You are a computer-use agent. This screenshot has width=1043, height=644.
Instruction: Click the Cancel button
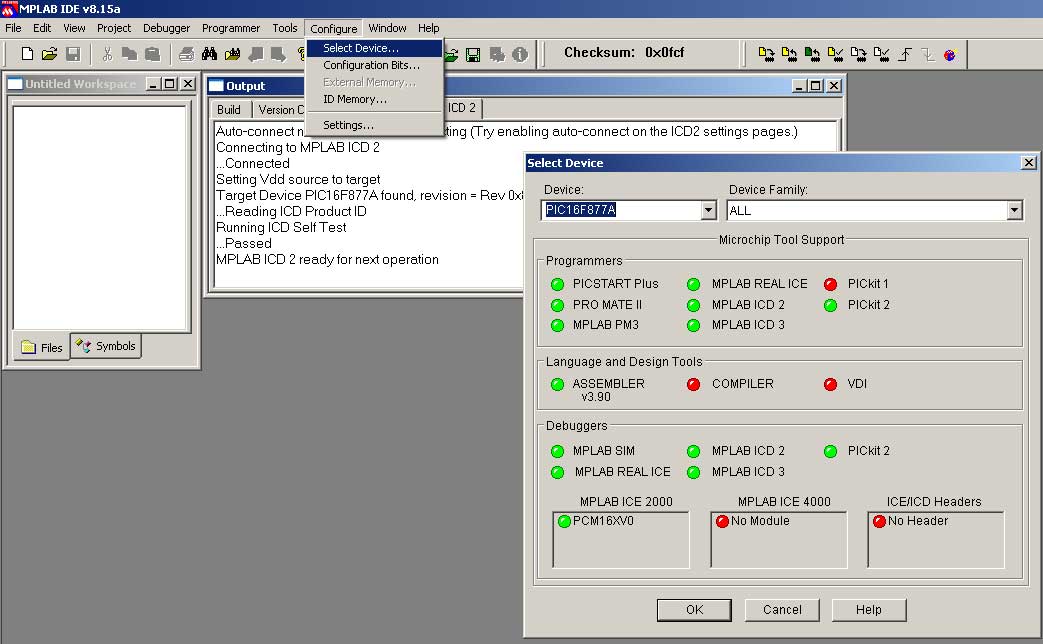[782, 610]
